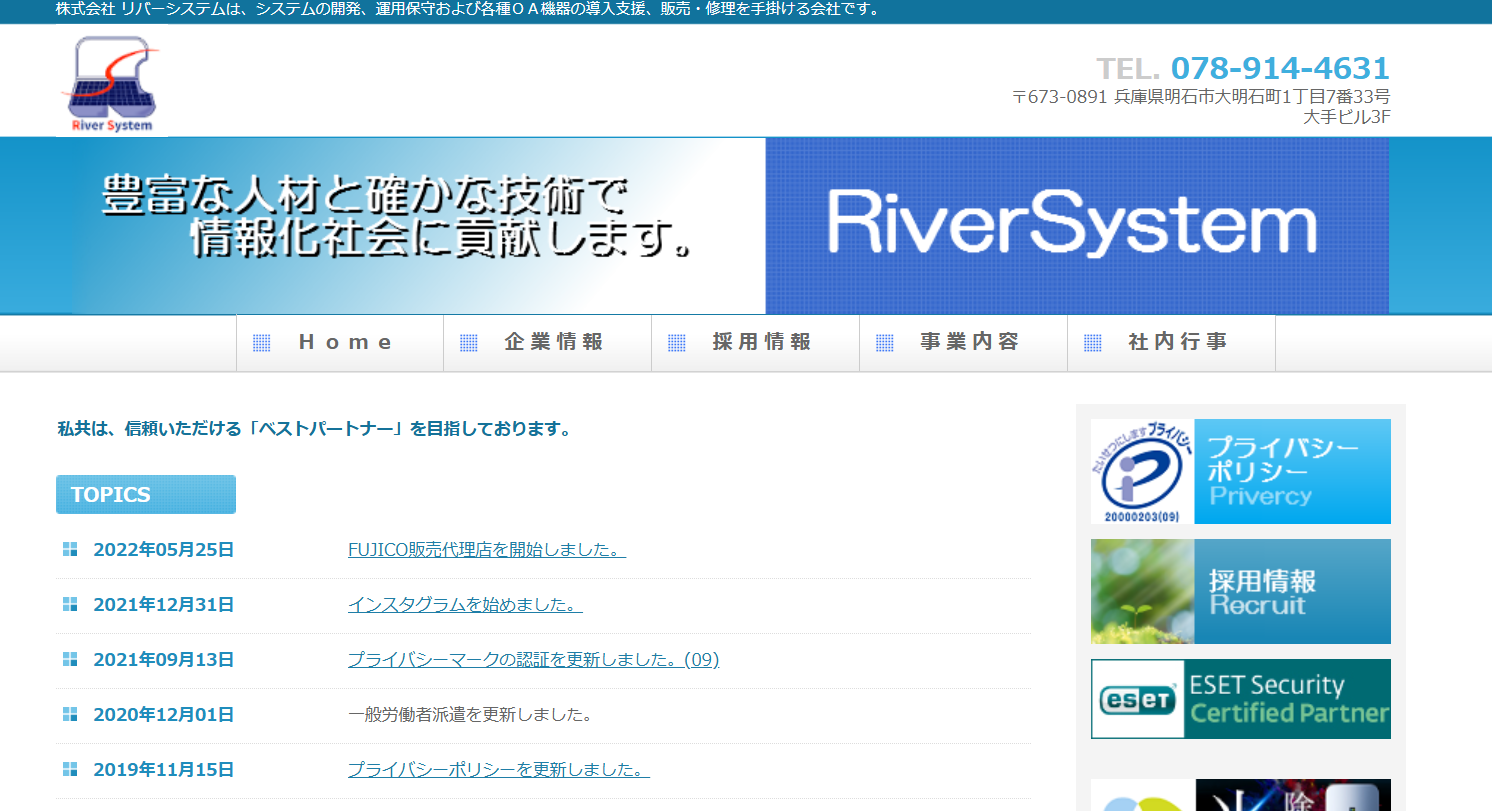Click the grid icon beside 企業情報

pos(469,343)
